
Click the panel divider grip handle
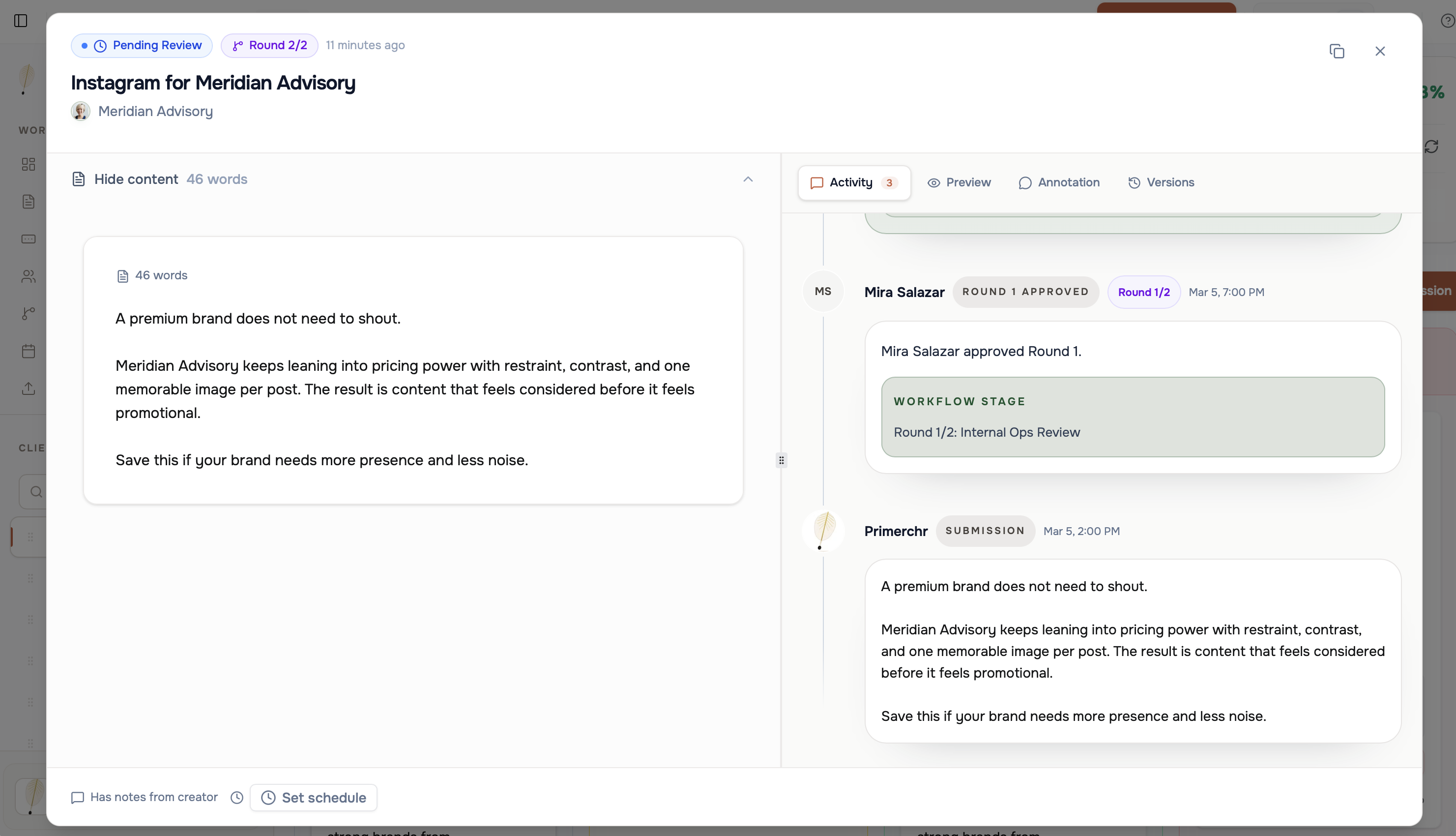tap(781, 460)
